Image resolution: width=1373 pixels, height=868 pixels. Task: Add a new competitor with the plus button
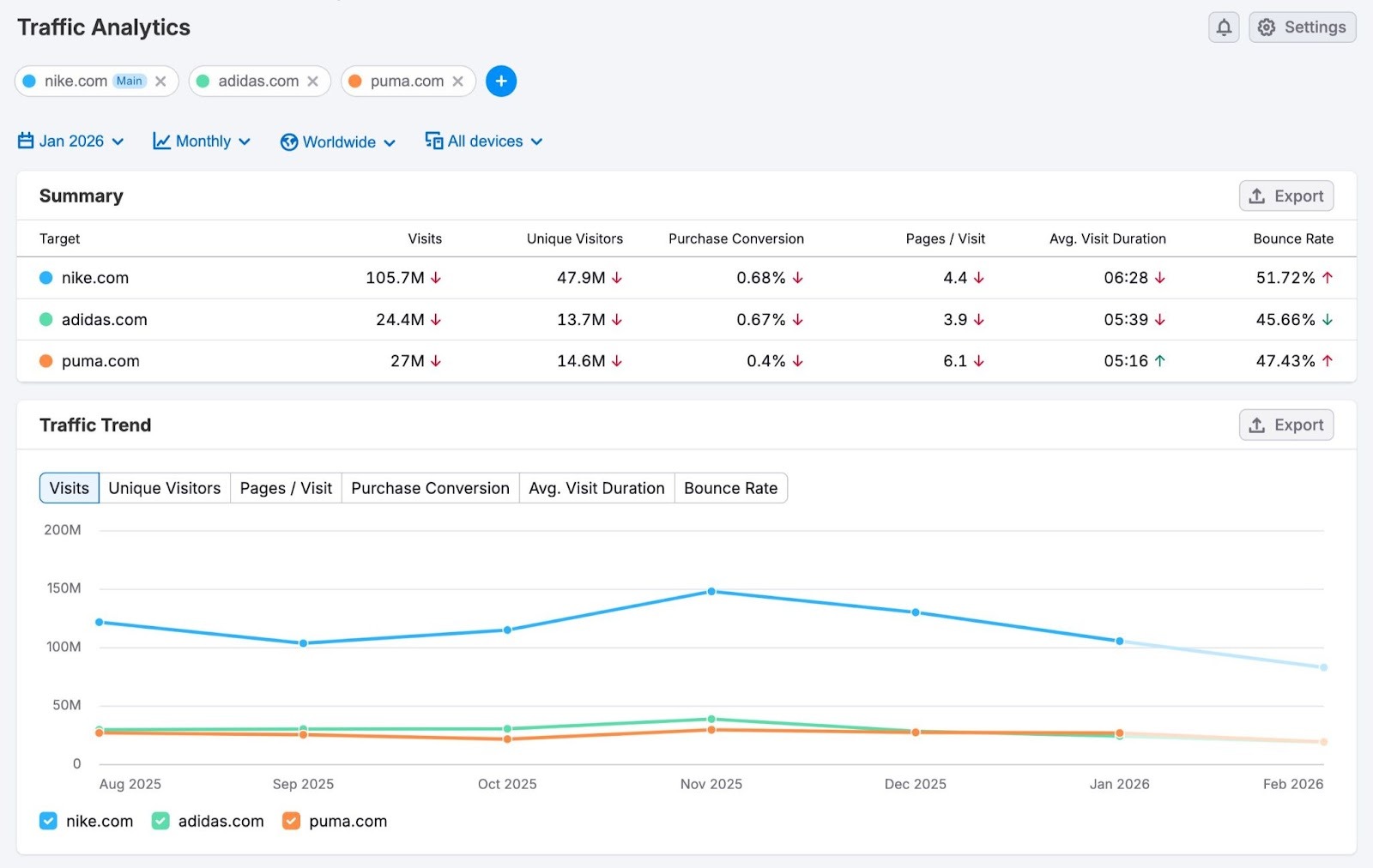click(501, 81)
